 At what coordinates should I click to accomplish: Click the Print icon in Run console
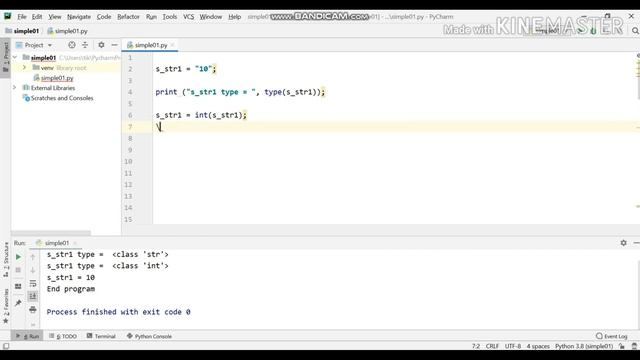[x=33, y=310]
